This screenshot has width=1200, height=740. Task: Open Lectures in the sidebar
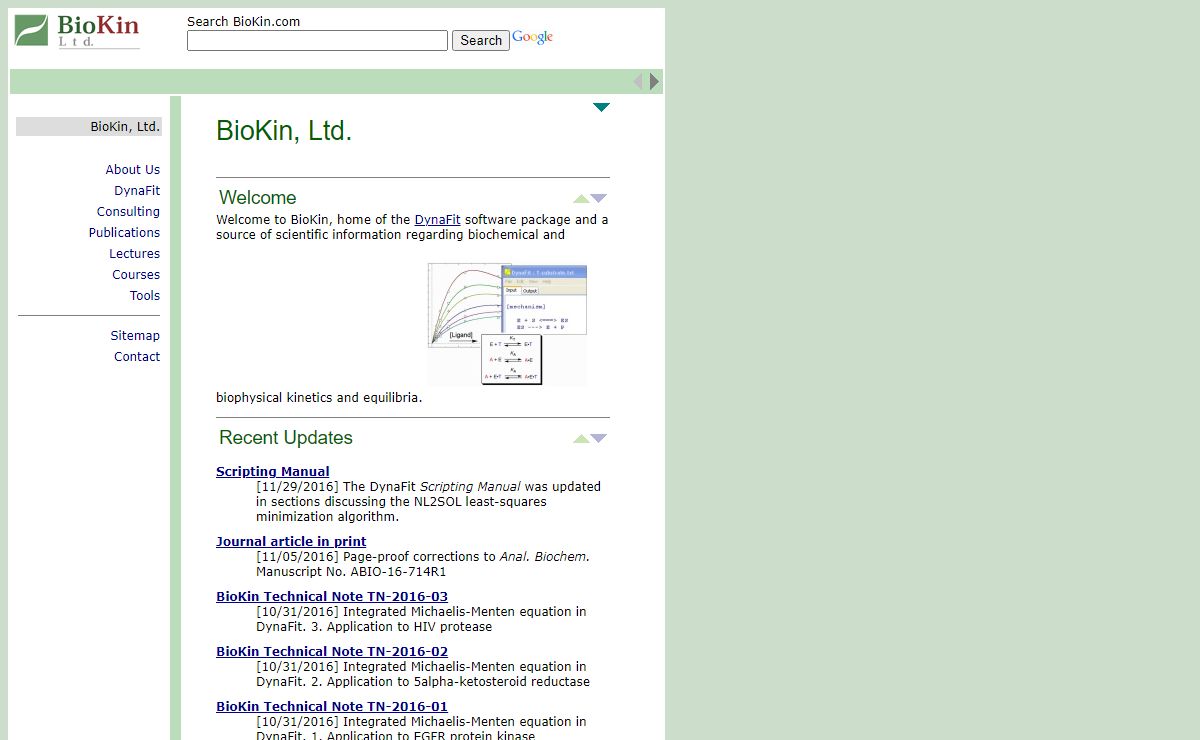tap(135, 254)
